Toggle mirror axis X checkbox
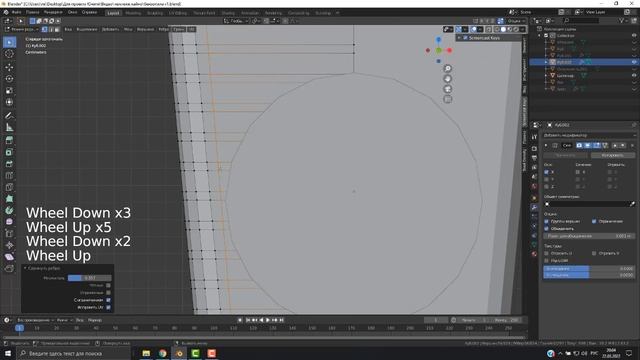Viewport: 640px width, 360px height. click(547, 172)
